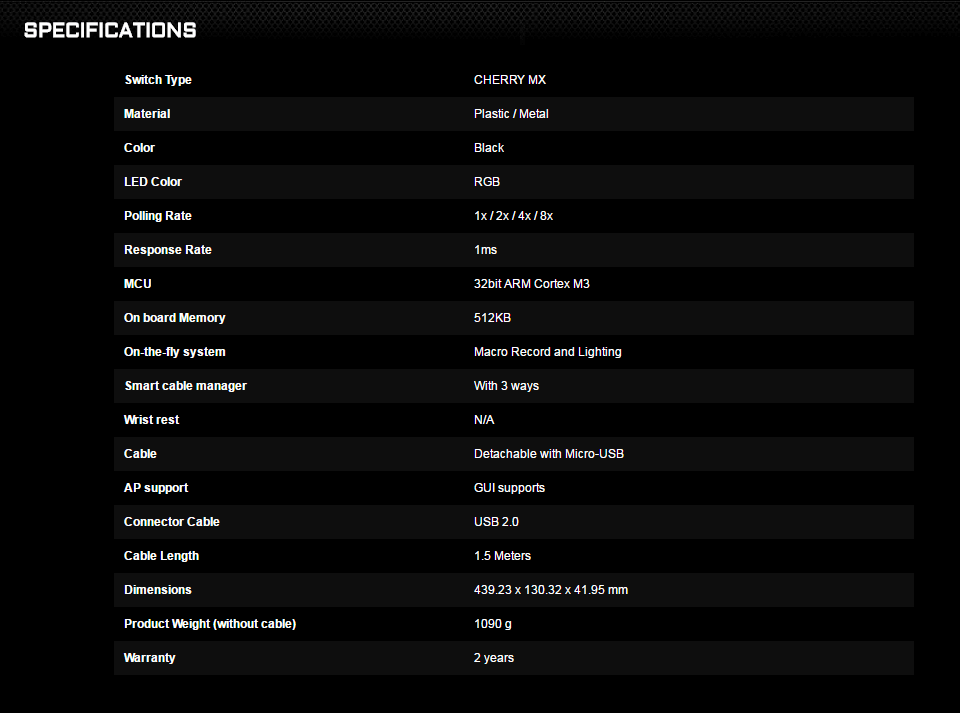Screen dimensions: 960x713
Task: Click the Plastic / Metal value
Action: [511, 114]
